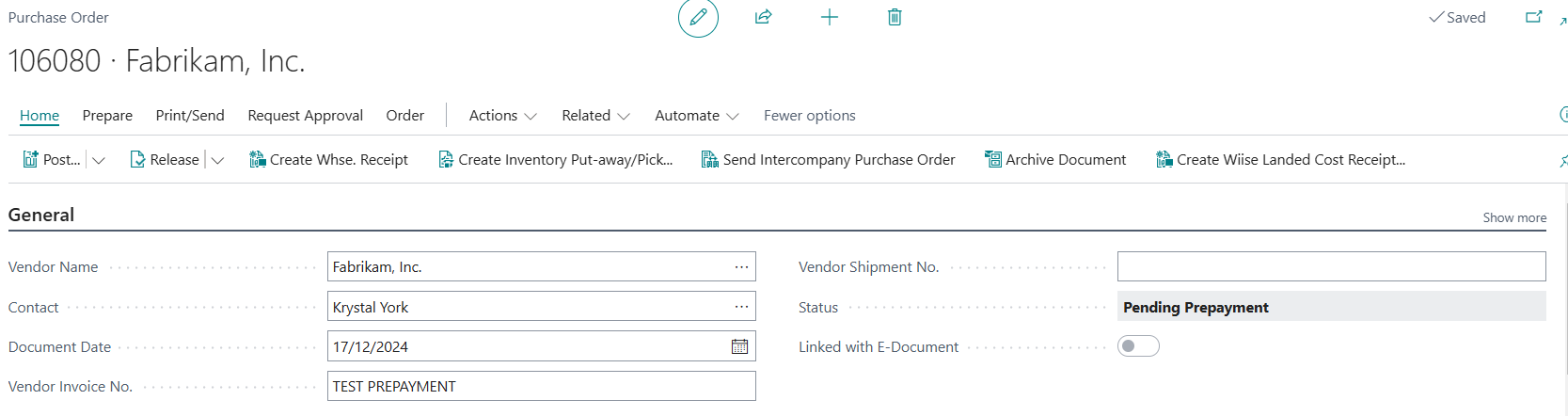Click Create Whse. Receipt
1568x416 pixels.
[x=328, y=160]
